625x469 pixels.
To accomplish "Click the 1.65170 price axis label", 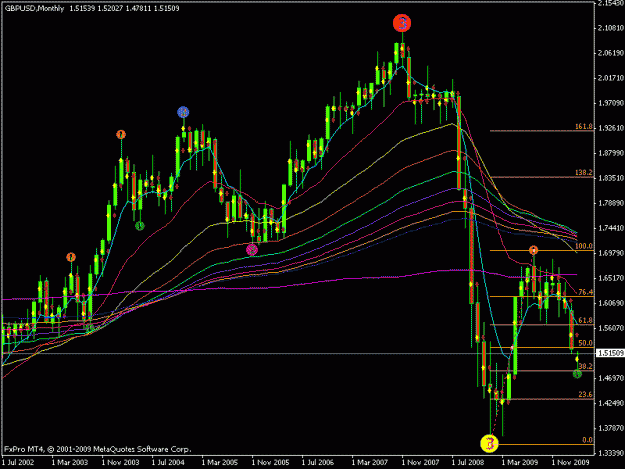I will (611, 278).
